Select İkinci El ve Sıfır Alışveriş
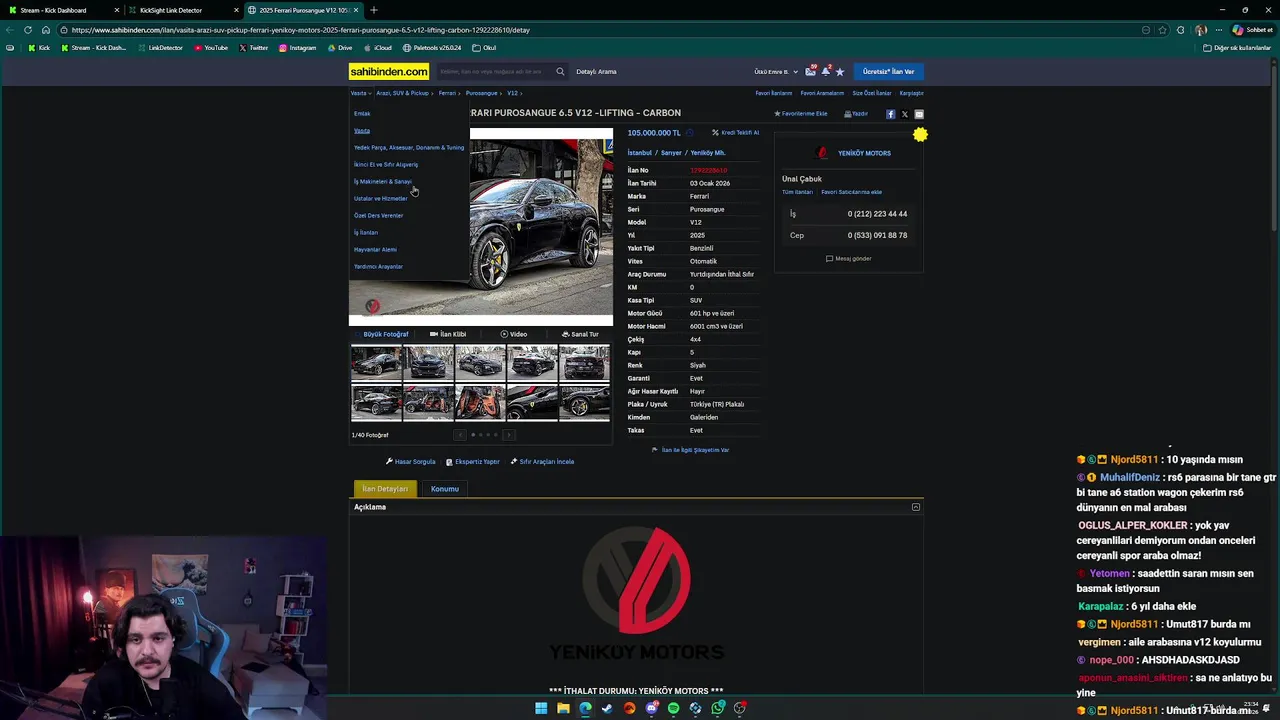This screenshot has height=720, width=1280. [386, 164]
